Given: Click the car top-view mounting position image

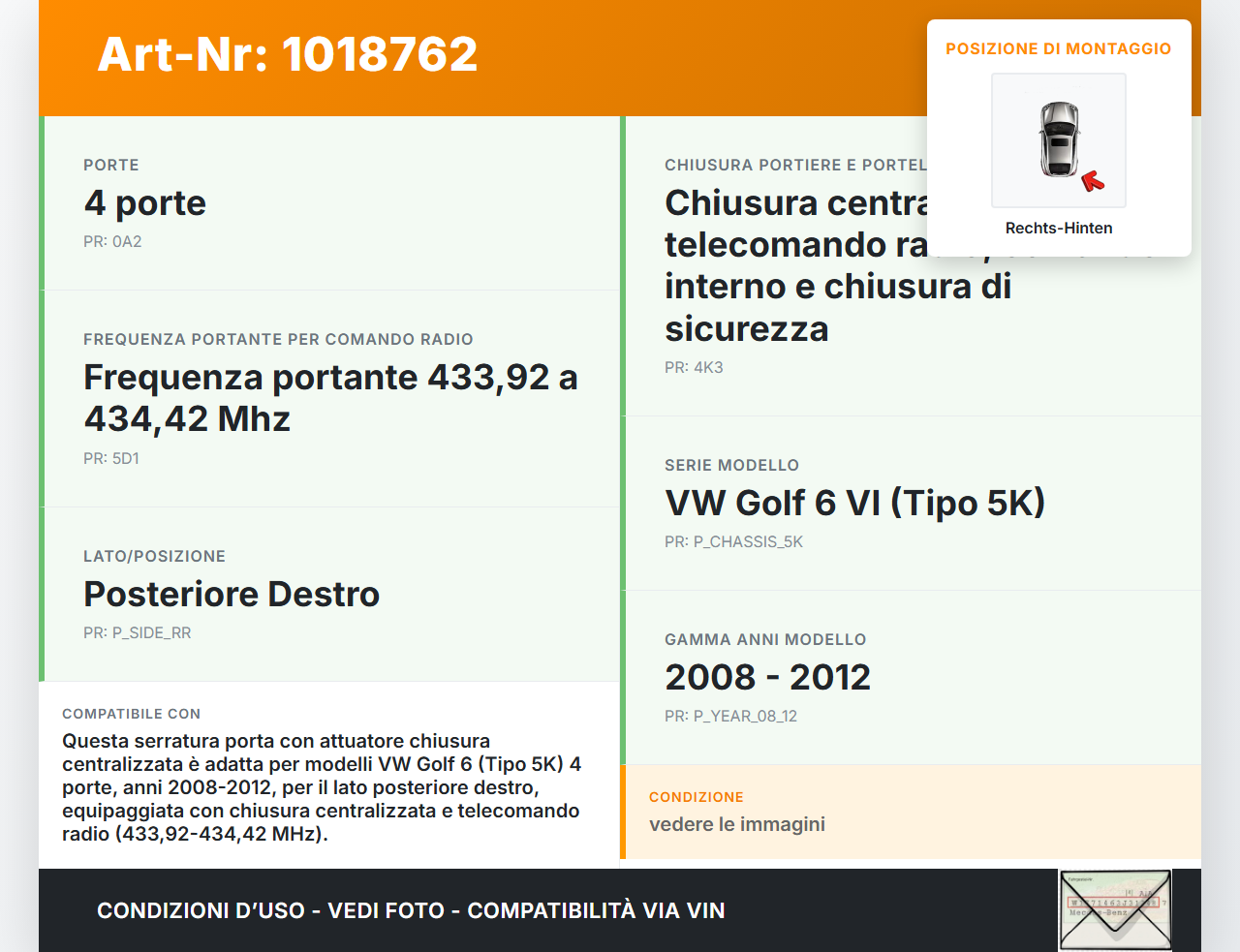Looking at the screenshot, I should click(x=1058, y=139).
